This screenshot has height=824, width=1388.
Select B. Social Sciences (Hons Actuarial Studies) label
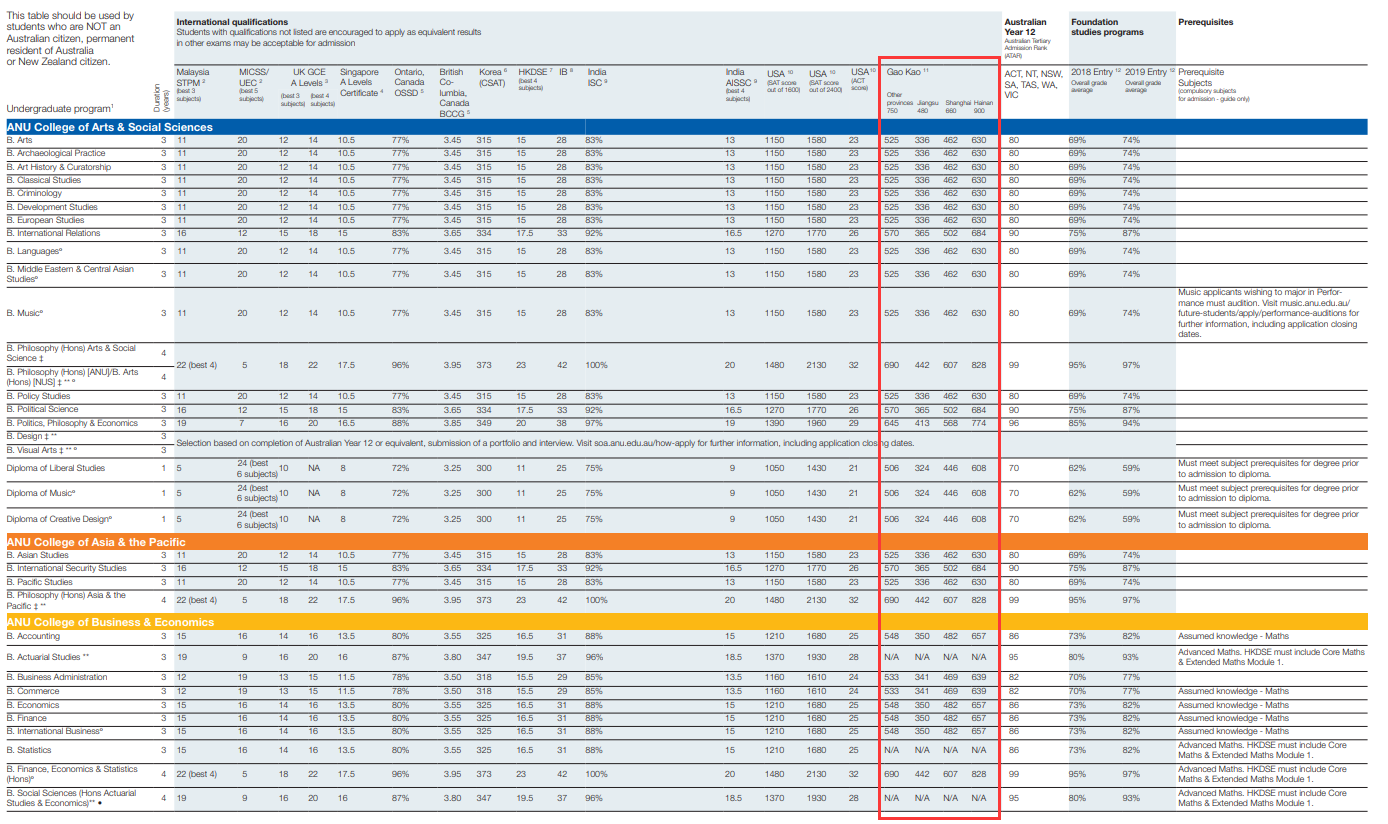click(69, 798)
